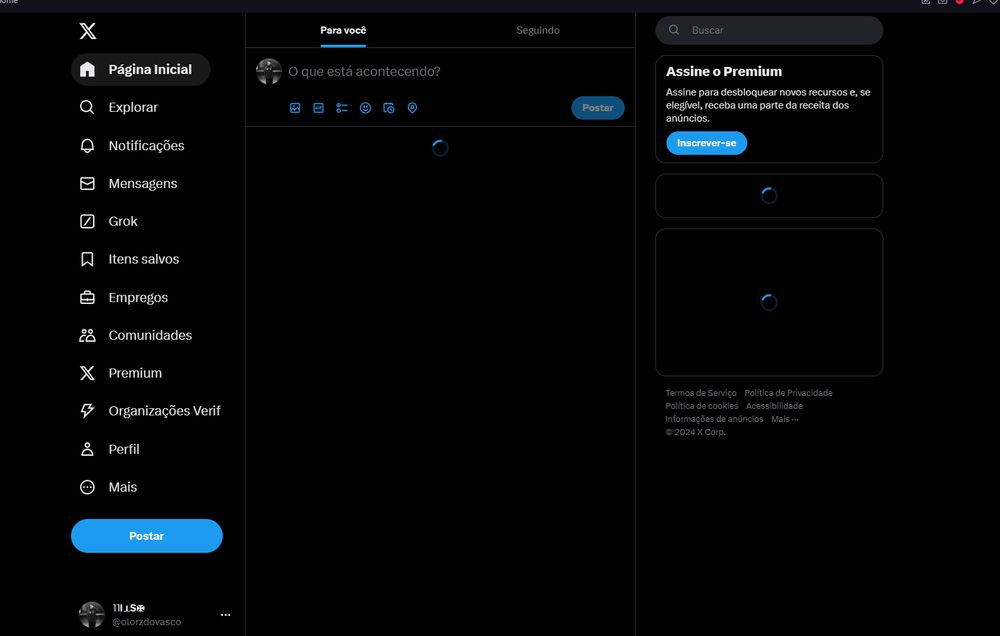The height and width of the screenshot is (636, 1000).
Task: Click Inscrever-se Premium button
Action: 707,143
